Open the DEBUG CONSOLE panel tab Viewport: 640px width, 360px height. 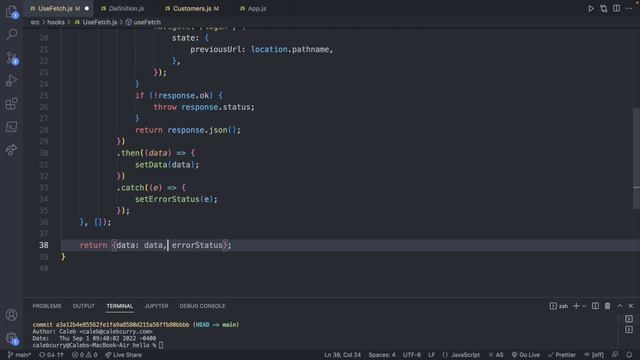[x=202, y=306]
